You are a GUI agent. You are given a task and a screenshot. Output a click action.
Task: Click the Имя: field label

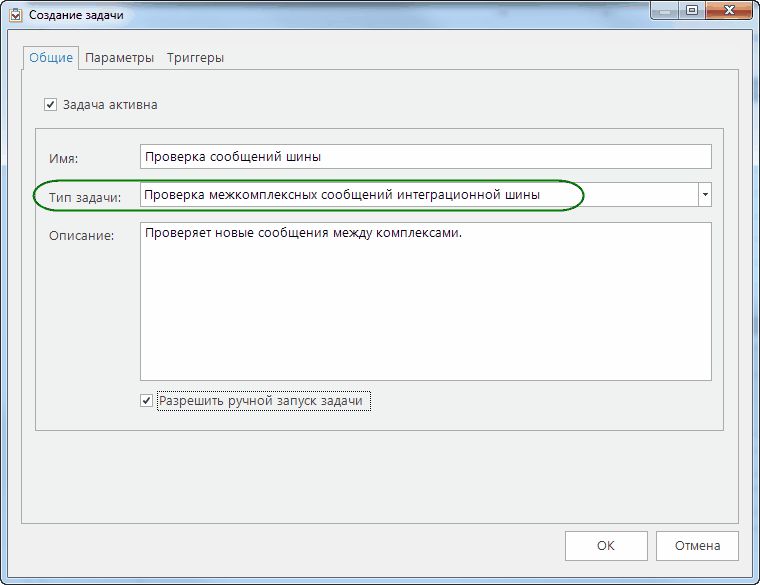pyautogui.click(x=63, y=158)
